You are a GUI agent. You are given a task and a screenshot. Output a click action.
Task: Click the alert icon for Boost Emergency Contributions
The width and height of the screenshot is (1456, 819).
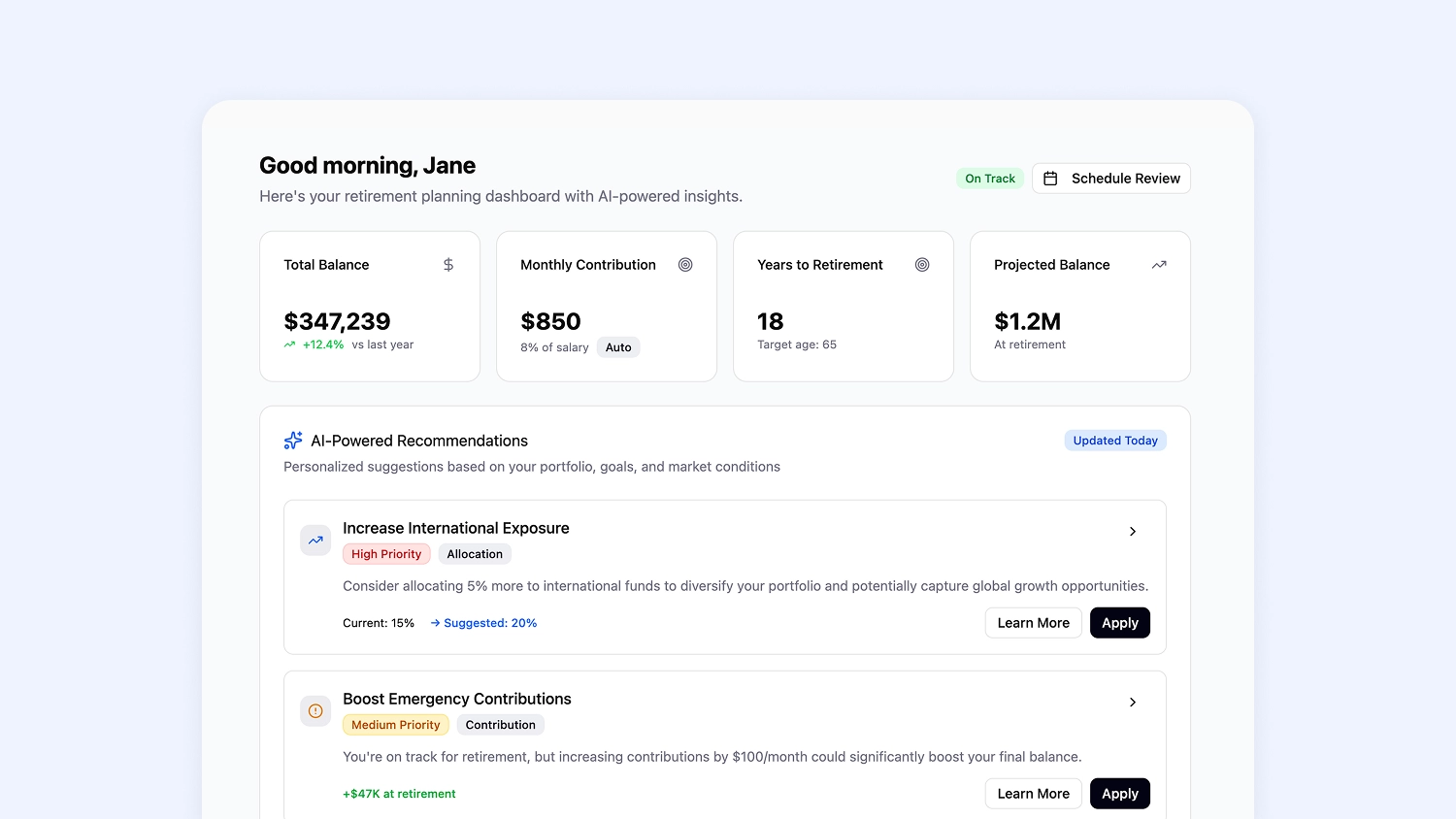(x=315, y=711)
